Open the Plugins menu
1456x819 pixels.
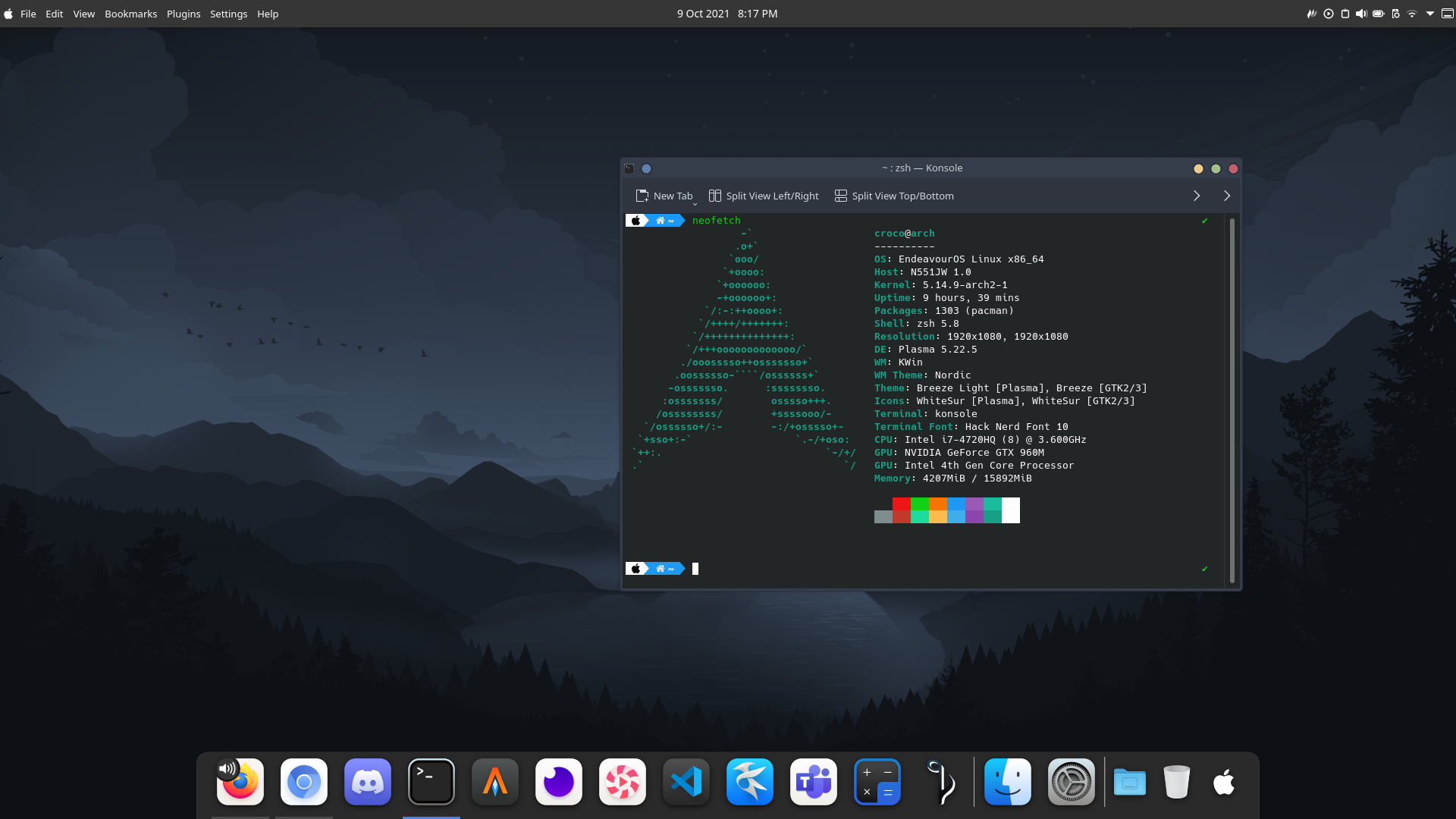tap(184, 14)
